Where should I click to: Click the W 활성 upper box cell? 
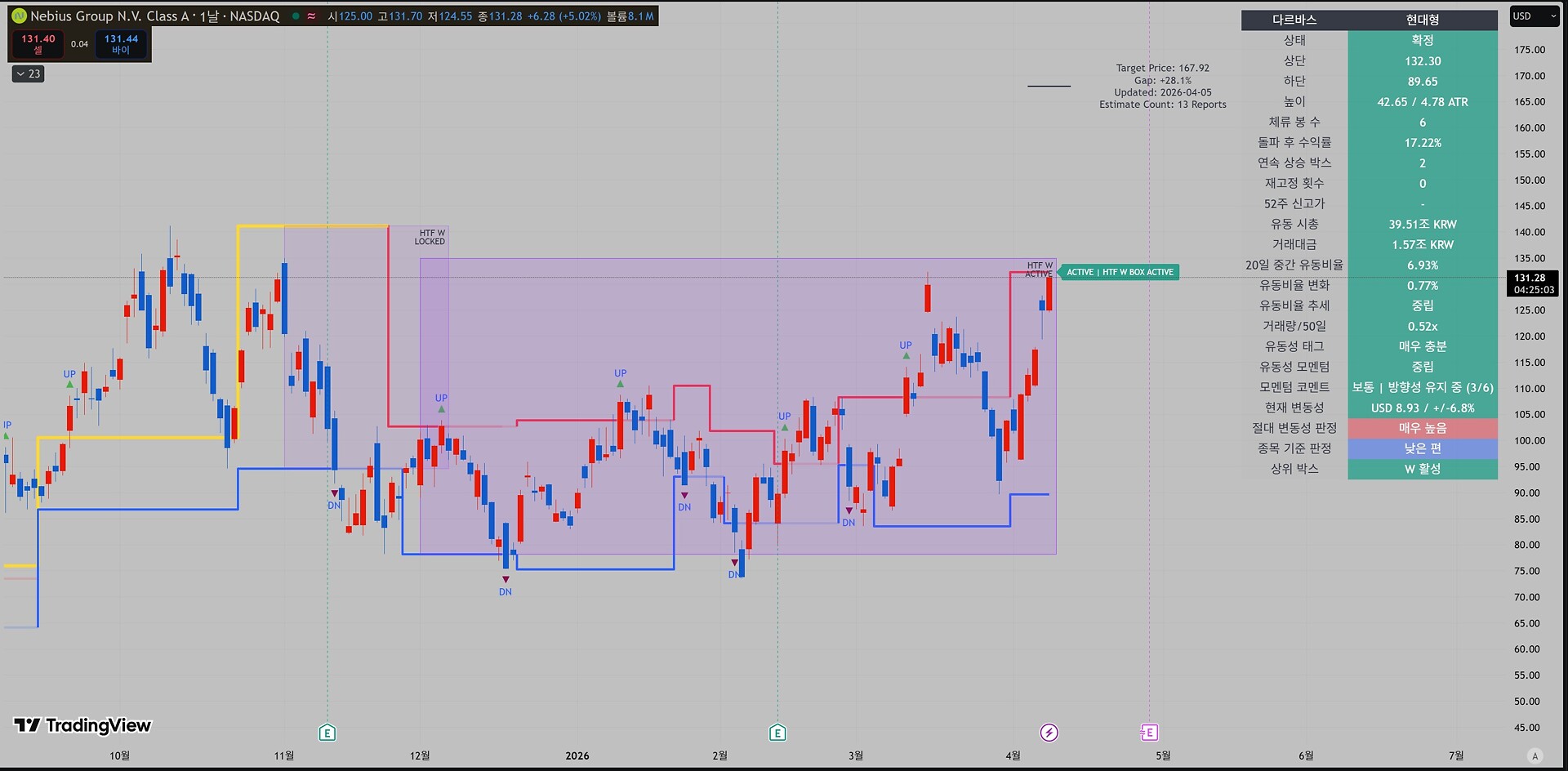[x=1423, y=469]
